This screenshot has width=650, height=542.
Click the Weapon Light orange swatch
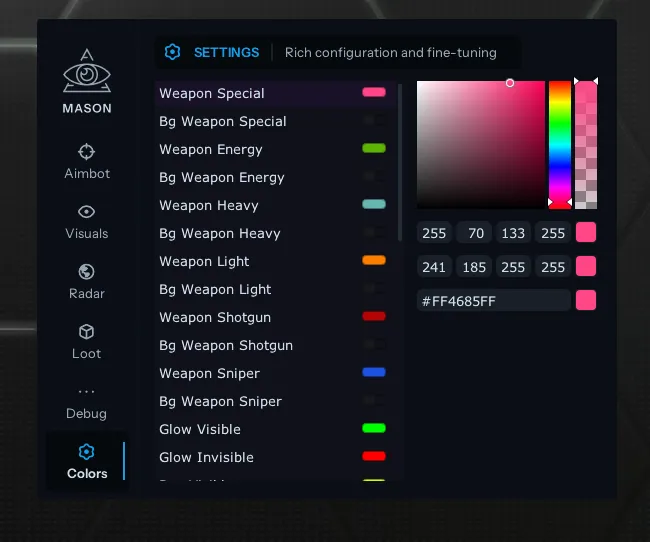tap(374, 260)
